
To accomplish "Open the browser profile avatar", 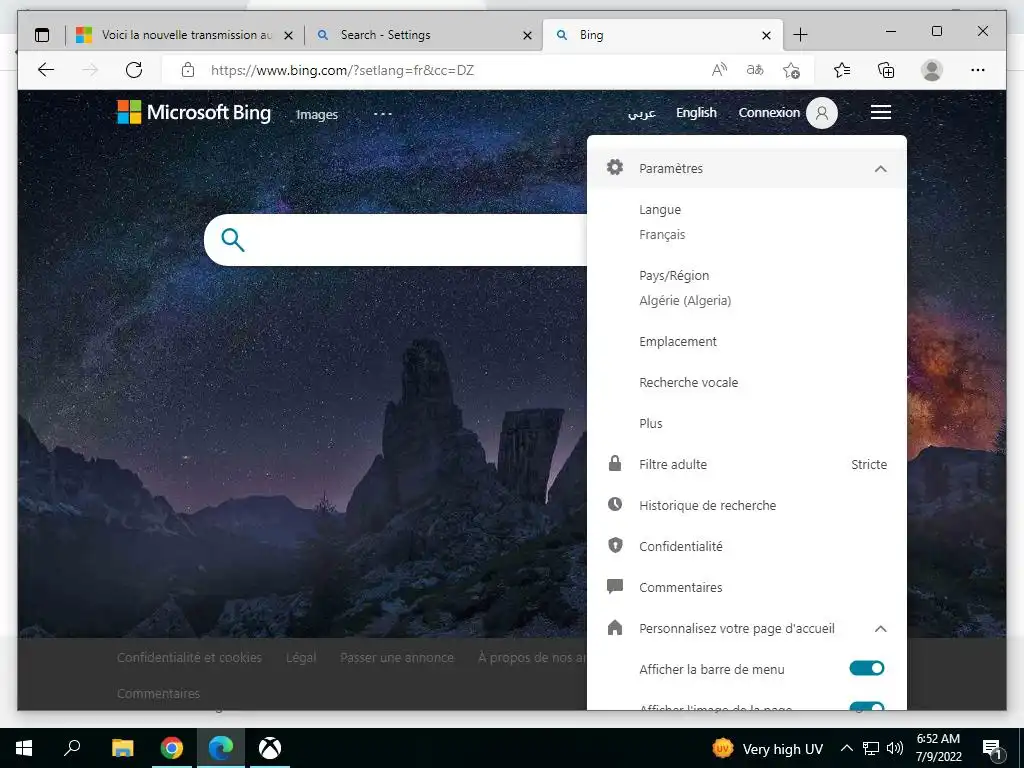I will coord(932,70).
